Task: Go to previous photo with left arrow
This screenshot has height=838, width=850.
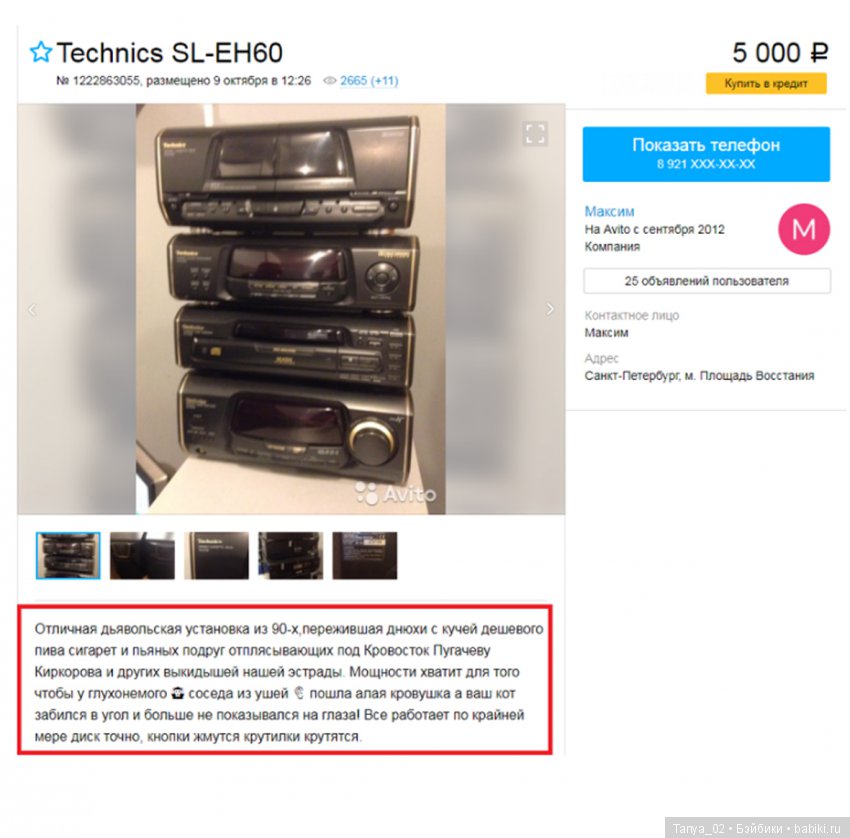Action: coord(32,310)
